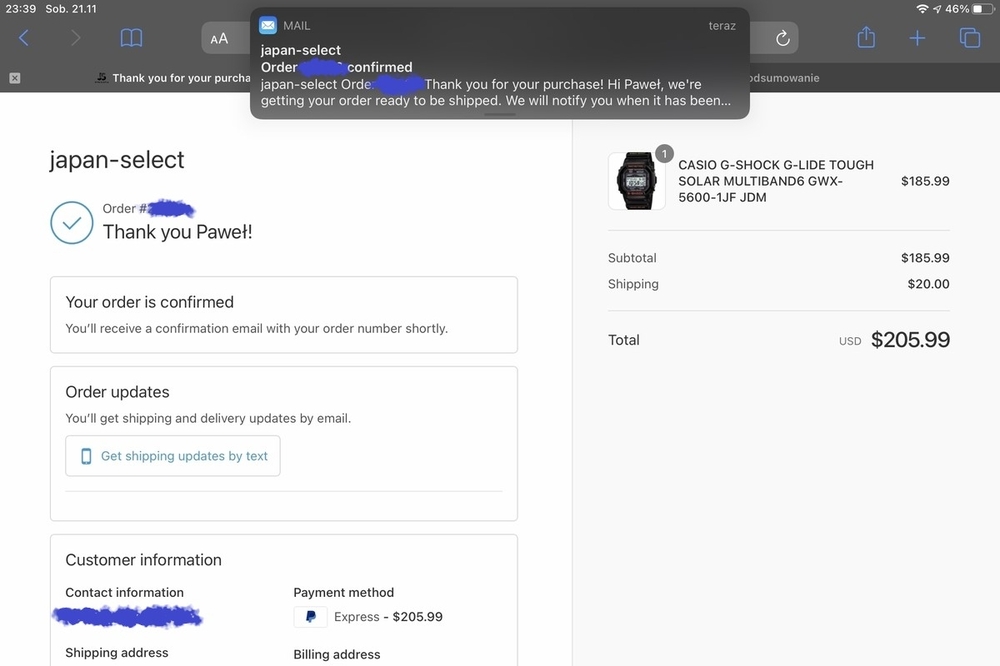Click 'Get shipping updates by text' button
1000x666 pixels.
(x=173, y=456)
